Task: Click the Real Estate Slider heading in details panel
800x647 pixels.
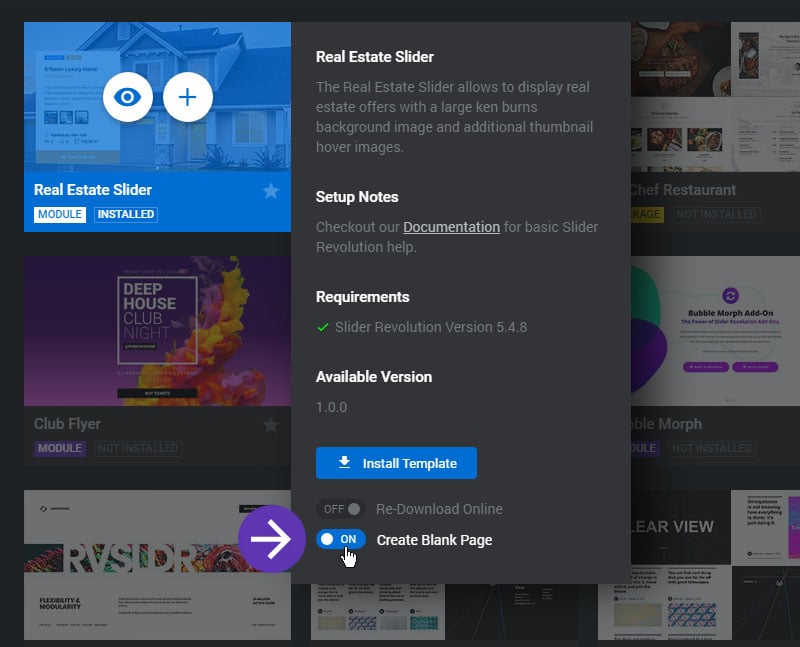Action: coord(374,57)
